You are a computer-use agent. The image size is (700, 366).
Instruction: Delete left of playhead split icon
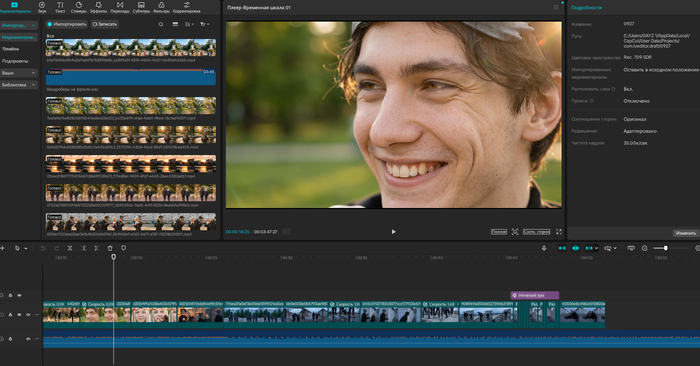(83, 248)
